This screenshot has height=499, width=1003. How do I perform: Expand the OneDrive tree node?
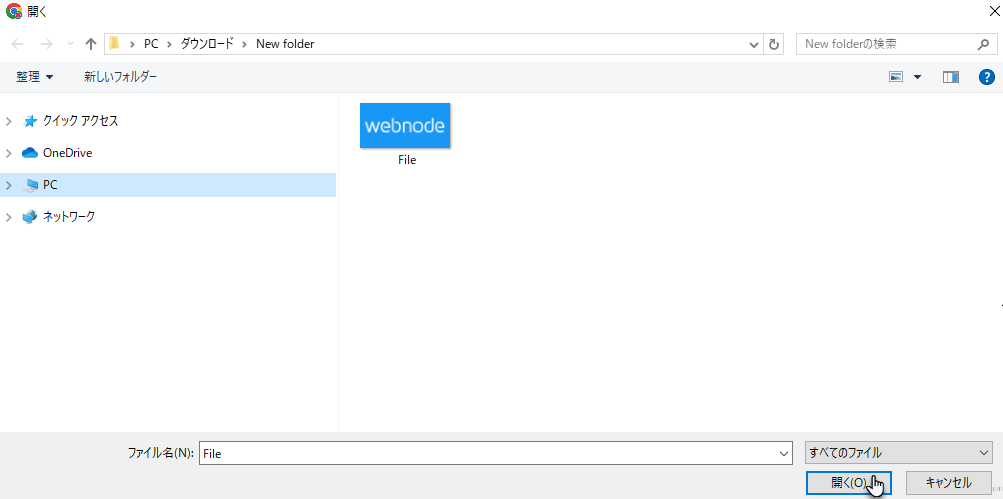point(8,153)
